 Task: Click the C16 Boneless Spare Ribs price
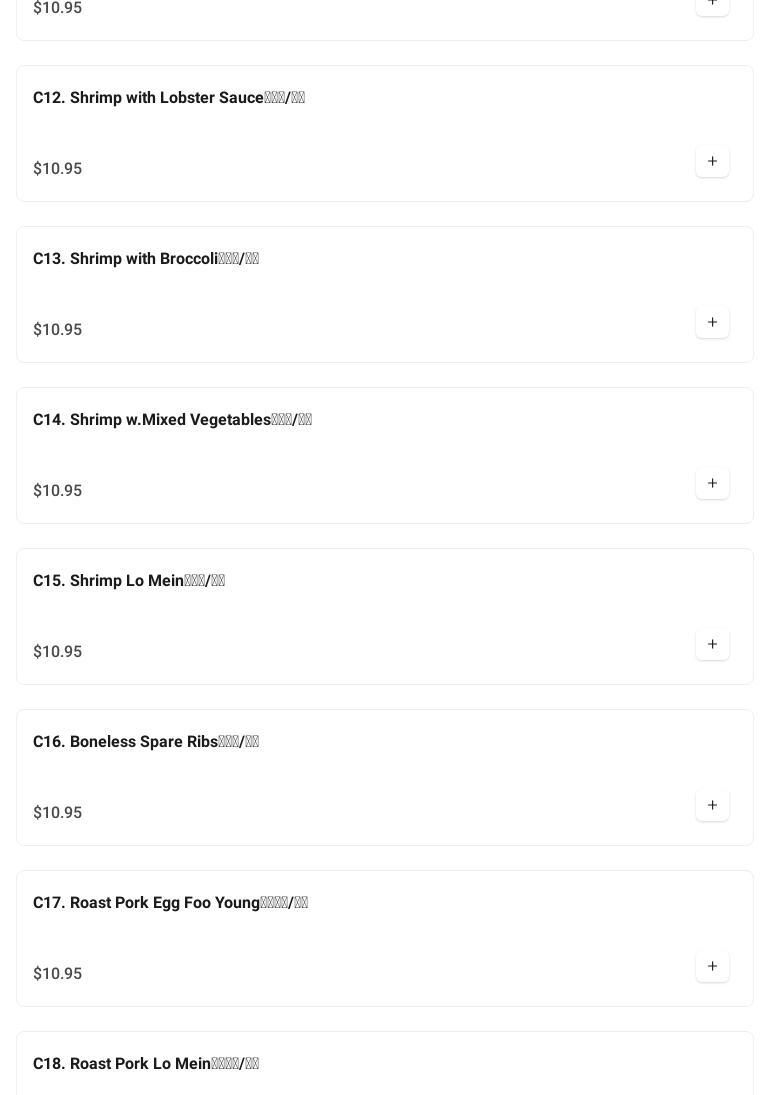(x=58, y=813)
